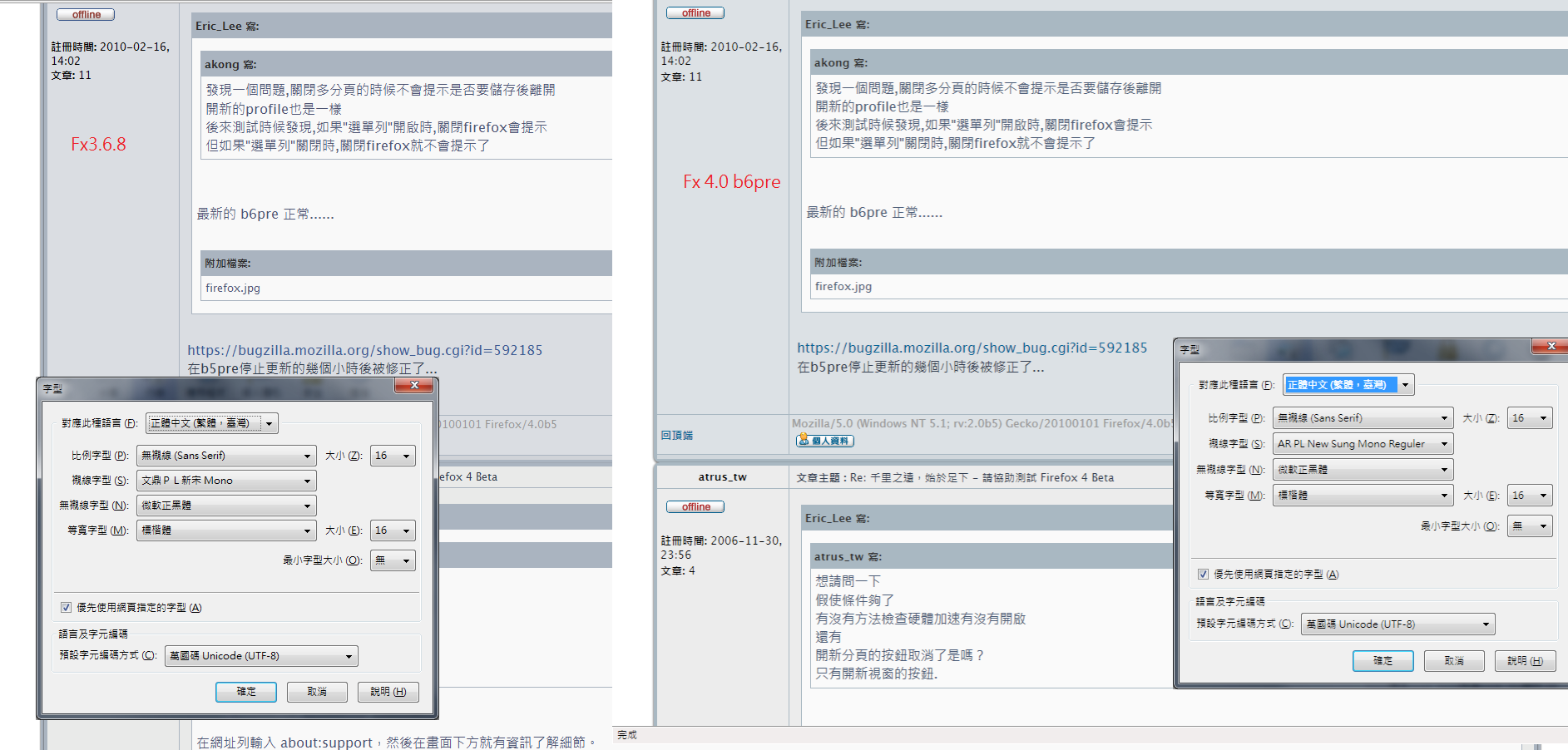Click the 完成 status bar text
Image resolution: width=1568 pixels, height=750 pixels.
(x=627, y=735)
